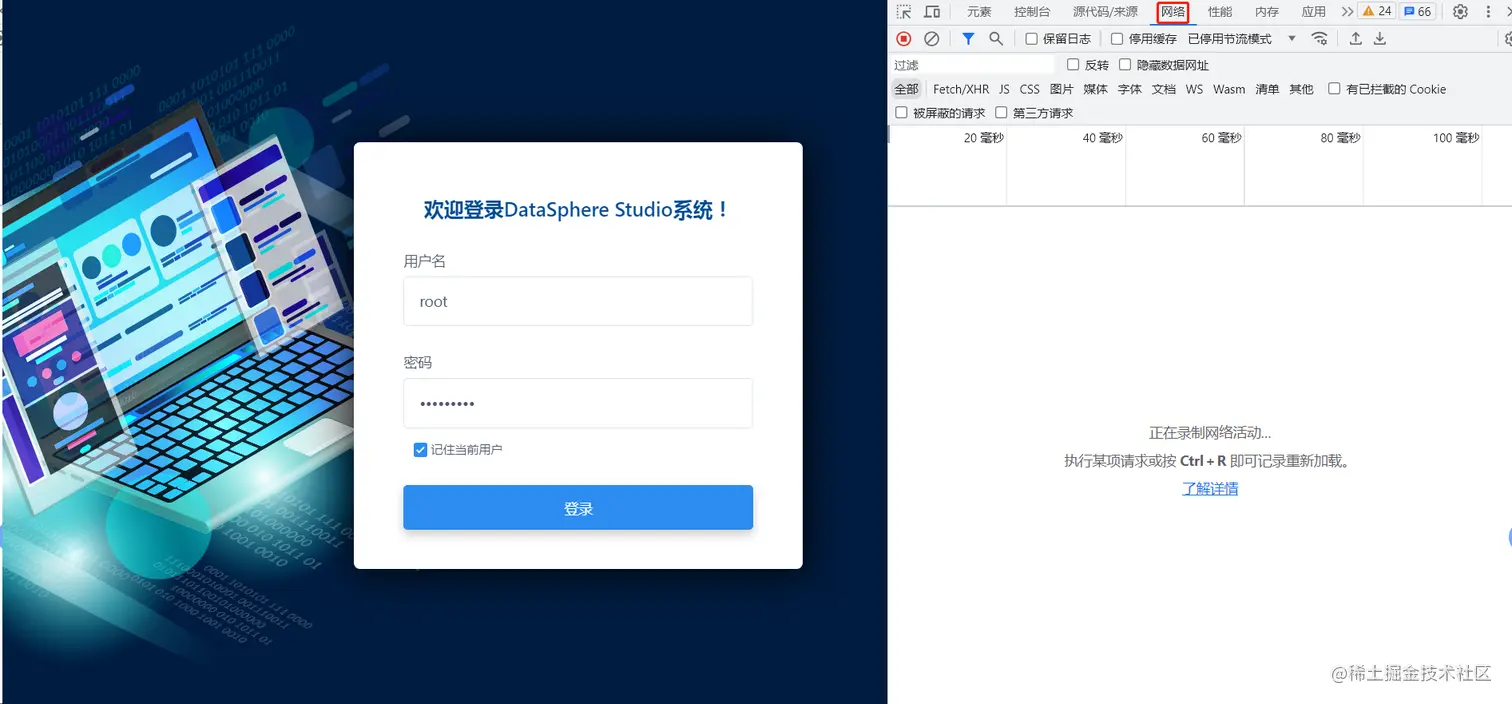Enable 保留日志 preserve log checkbox
This screenshot has width=1512, height=704.
(1032, 39)
